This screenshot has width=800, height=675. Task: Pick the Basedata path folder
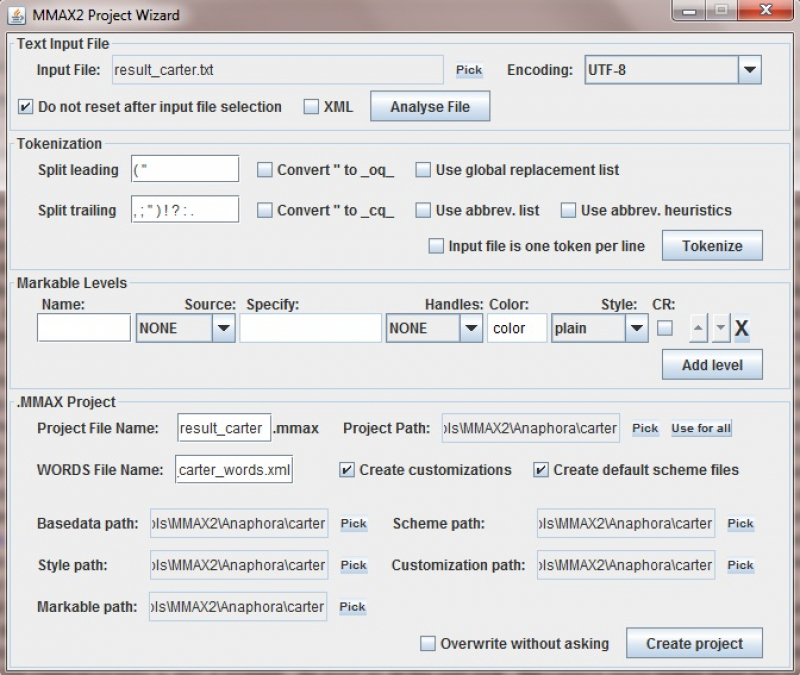(353, 523)
